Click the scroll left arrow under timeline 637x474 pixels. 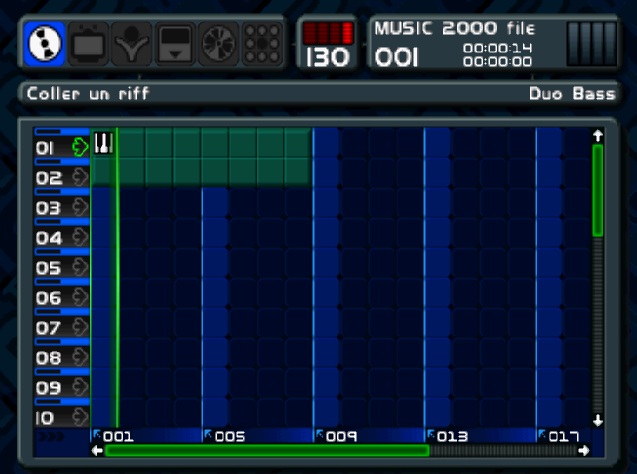tap(97, 450)
